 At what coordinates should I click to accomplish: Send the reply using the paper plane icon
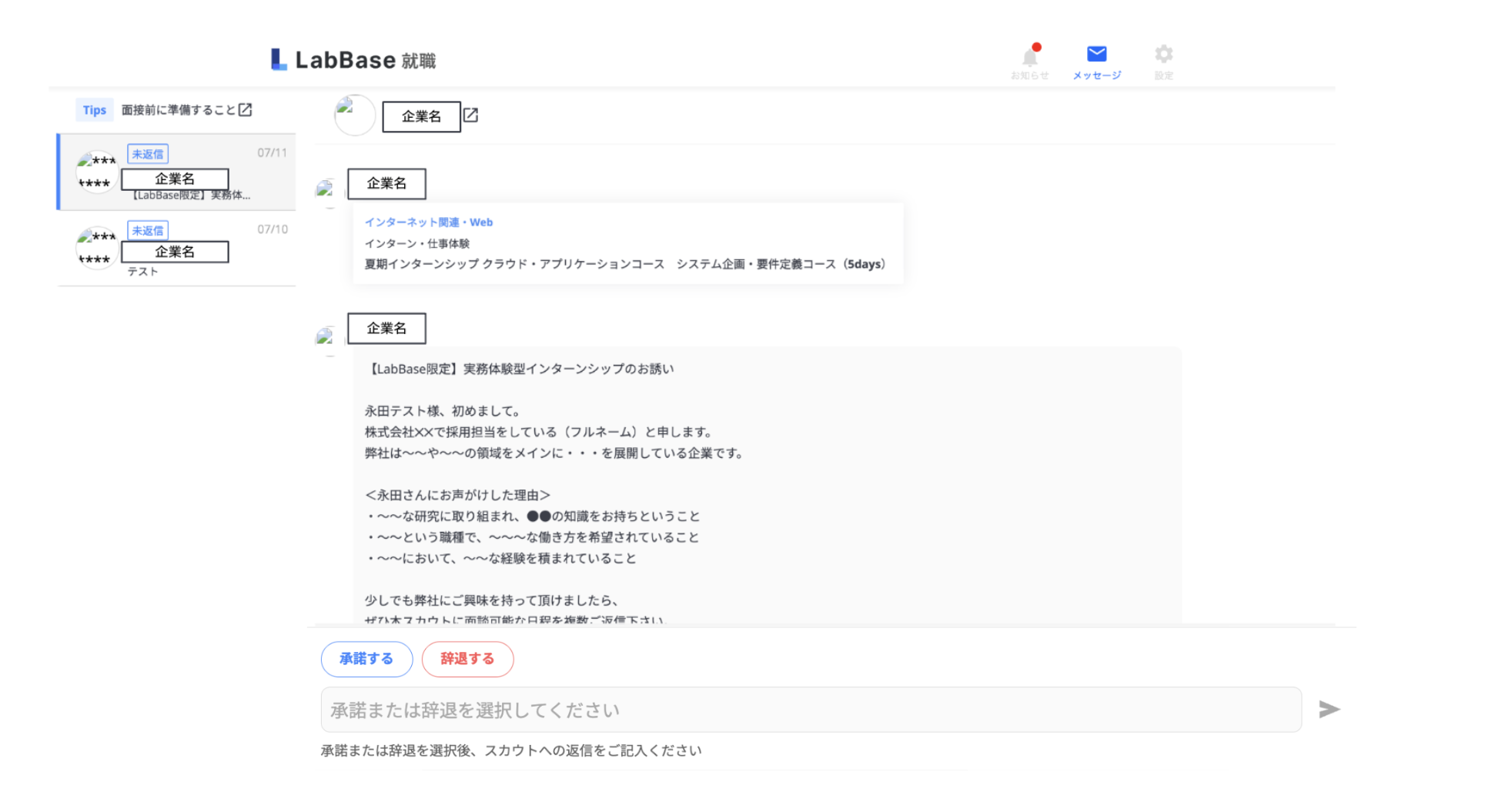coord(1330,709)
